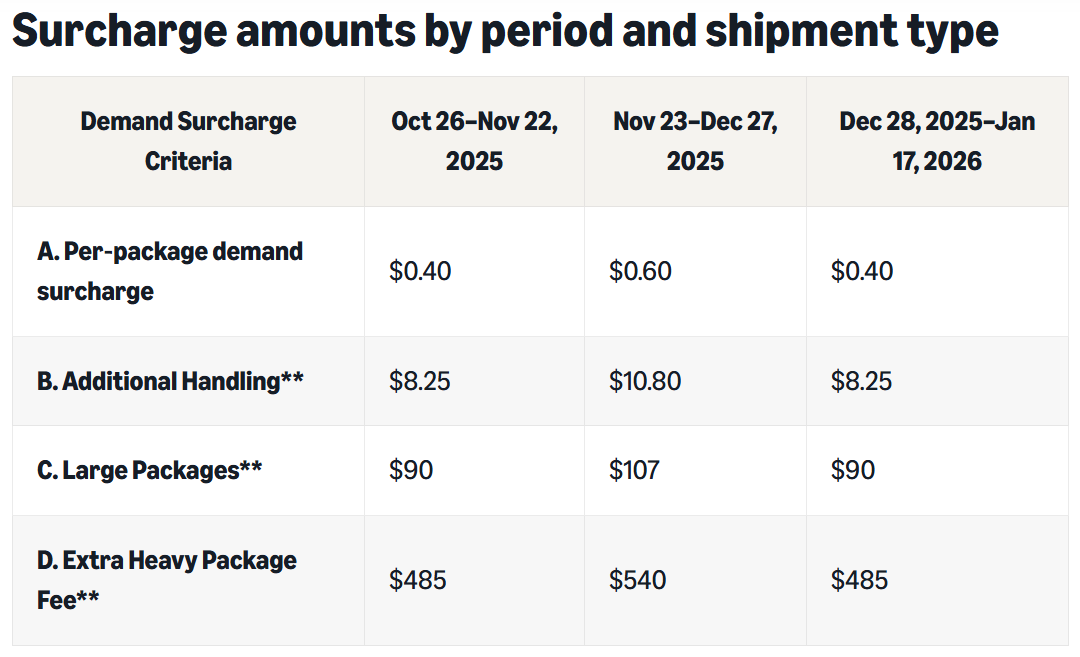Click the "Dec 28, 2025–Jan 17, 2026" header
1080x657 pixels.
pos(937,141)
